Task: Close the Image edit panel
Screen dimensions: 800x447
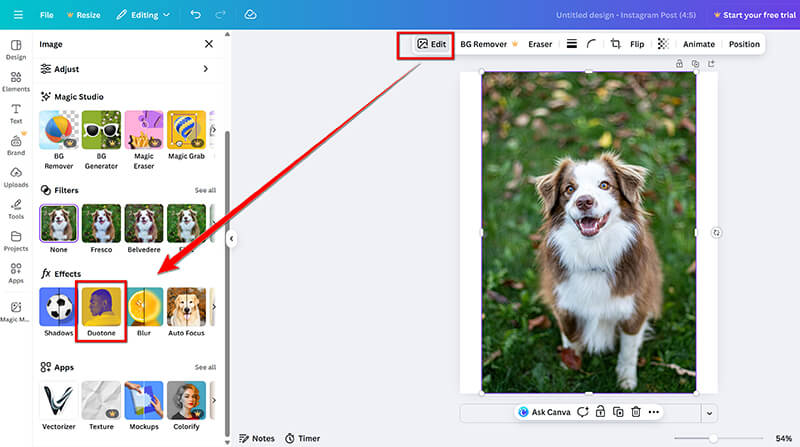Action: point(208,44)
